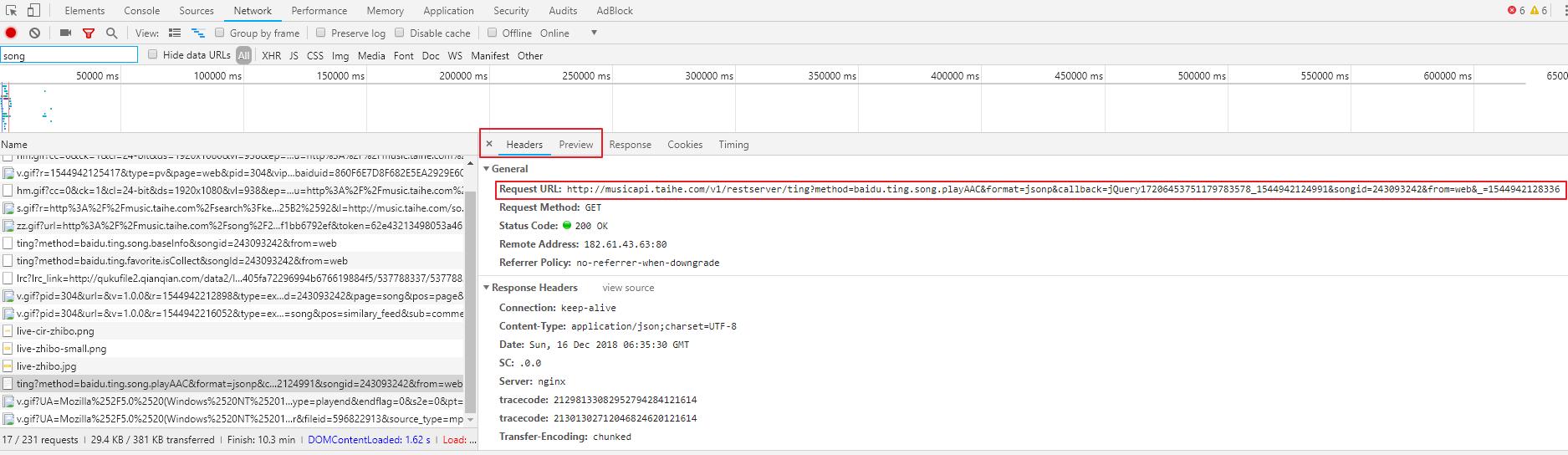1568x455 pixels.
Task: Open the Timing tab
Action: (733, 145)
